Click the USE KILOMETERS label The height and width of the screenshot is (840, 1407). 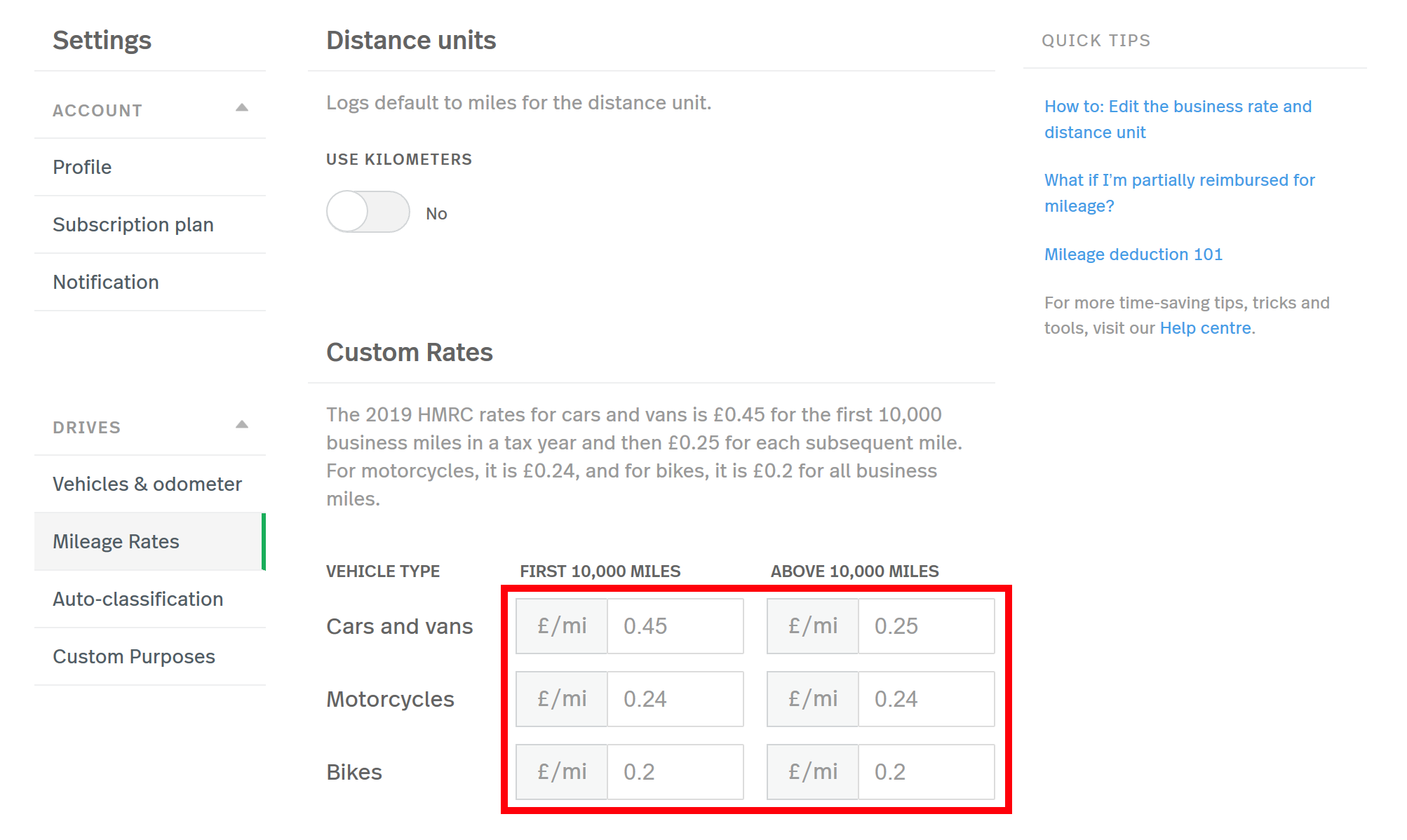(399, 159)
